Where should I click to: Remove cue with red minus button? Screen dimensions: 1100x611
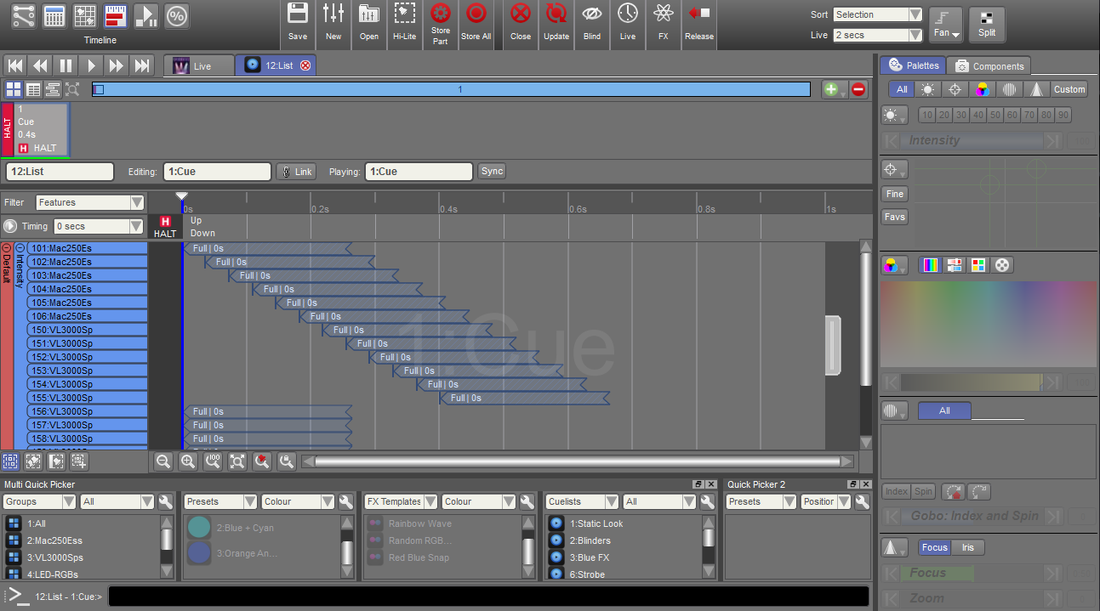pos(859,89)
